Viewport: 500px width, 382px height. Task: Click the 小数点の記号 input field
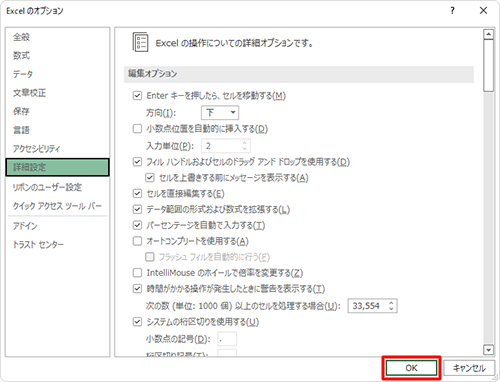point(227,339)
